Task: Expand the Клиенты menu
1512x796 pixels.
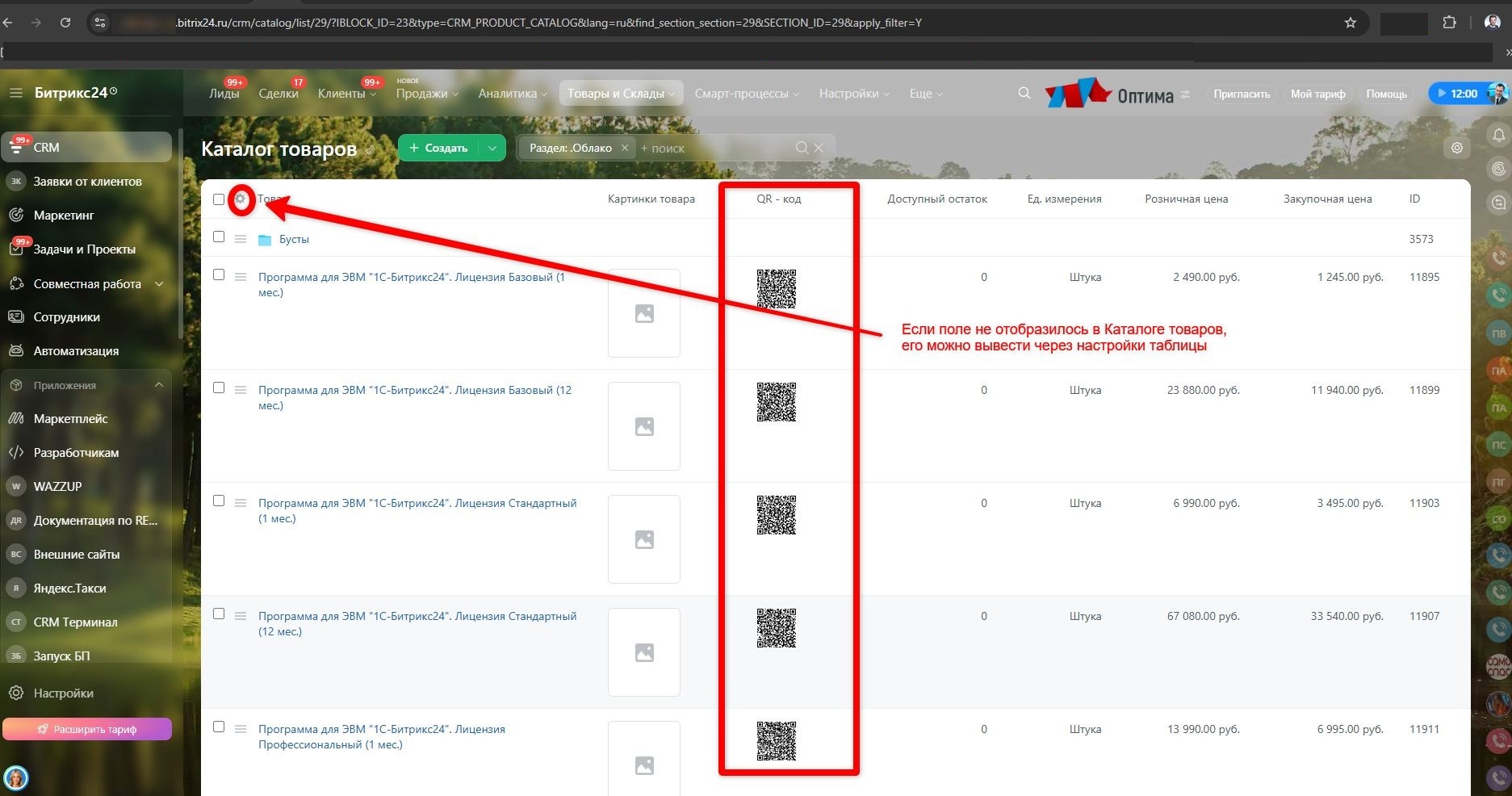Action: (347, 94)
